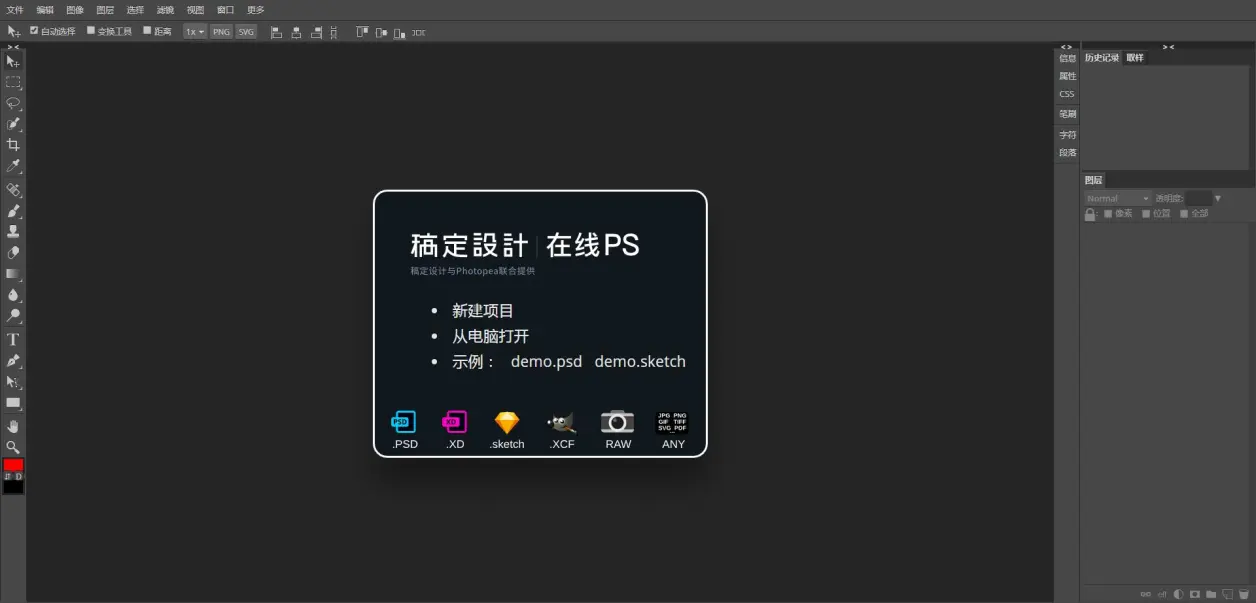1256x603 pixels.
Task: Collapse the right panel with >< arrows
Action: pos(1168,46)
